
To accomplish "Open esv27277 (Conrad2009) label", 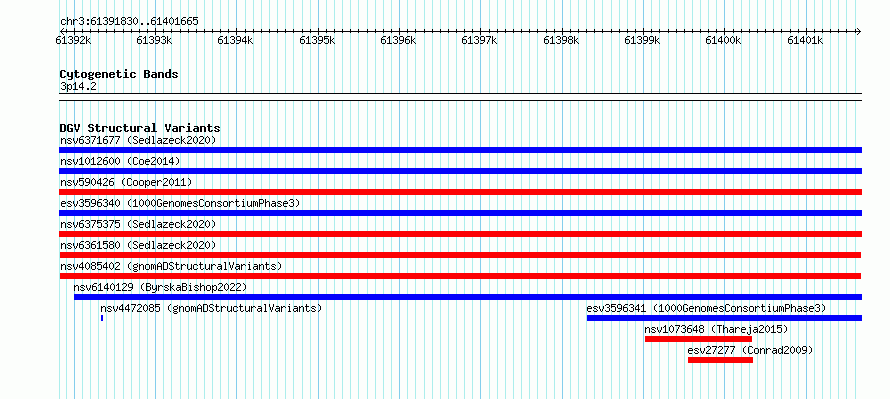I will (750, 350).
